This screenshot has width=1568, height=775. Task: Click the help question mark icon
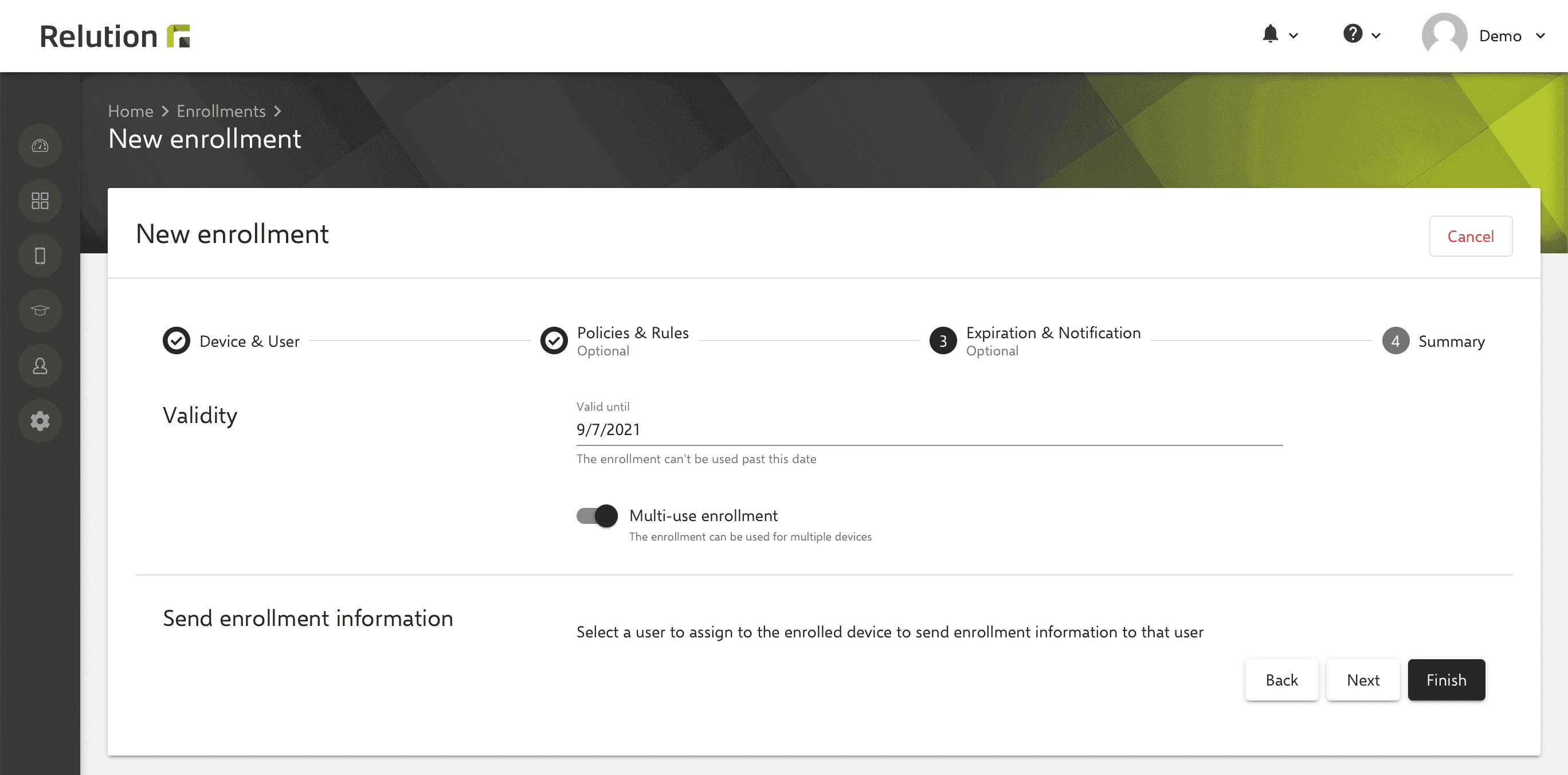1352,34
